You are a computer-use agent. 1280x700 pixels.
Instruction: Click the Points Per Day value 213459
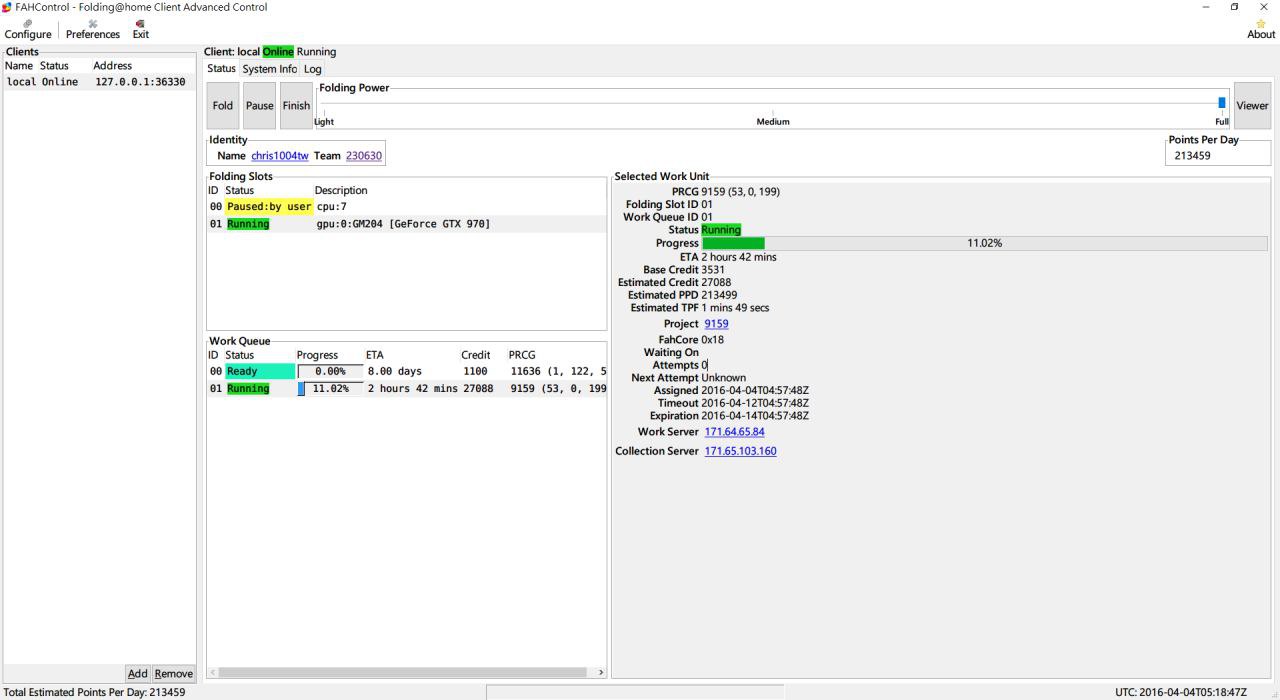click(1193, 156)
